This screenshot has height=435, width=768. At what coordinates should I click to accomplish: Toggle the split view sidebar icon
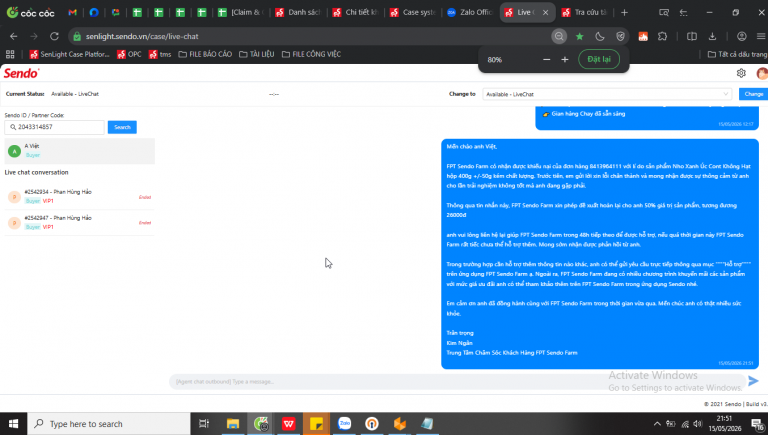tap(692, 36)
